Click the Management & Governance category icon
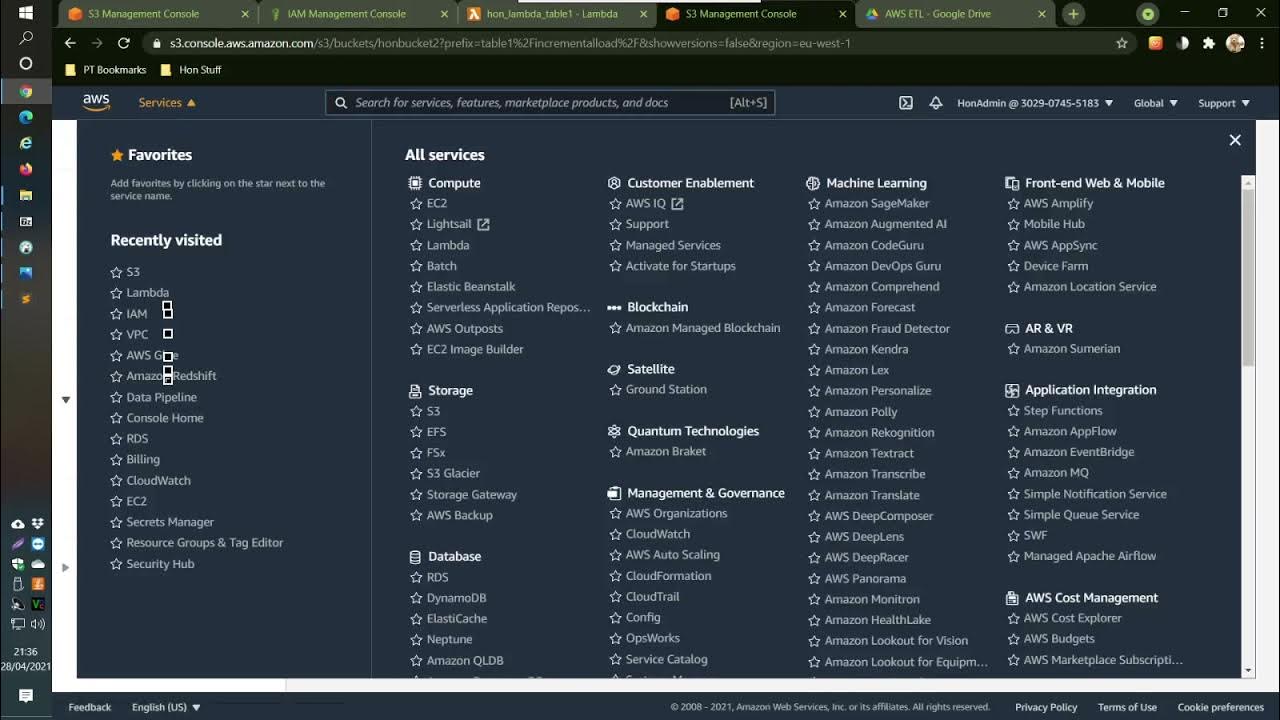The width and height of the screenshot is (1280, 720). [614, 493]
